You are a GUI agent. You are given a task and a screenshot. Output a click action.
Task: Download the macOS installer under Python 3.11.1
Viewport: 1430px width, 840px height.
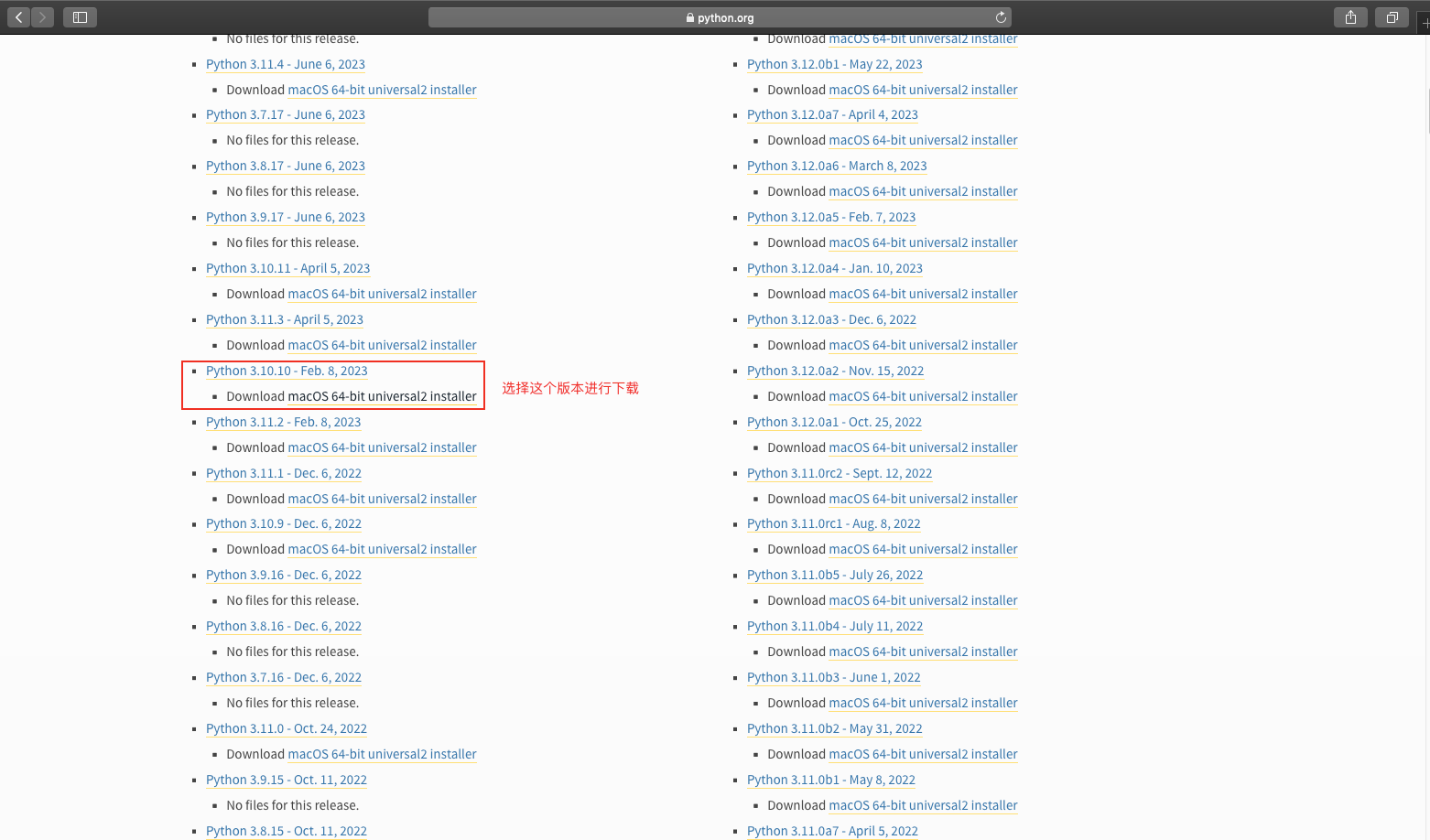(x=382, y=499)
